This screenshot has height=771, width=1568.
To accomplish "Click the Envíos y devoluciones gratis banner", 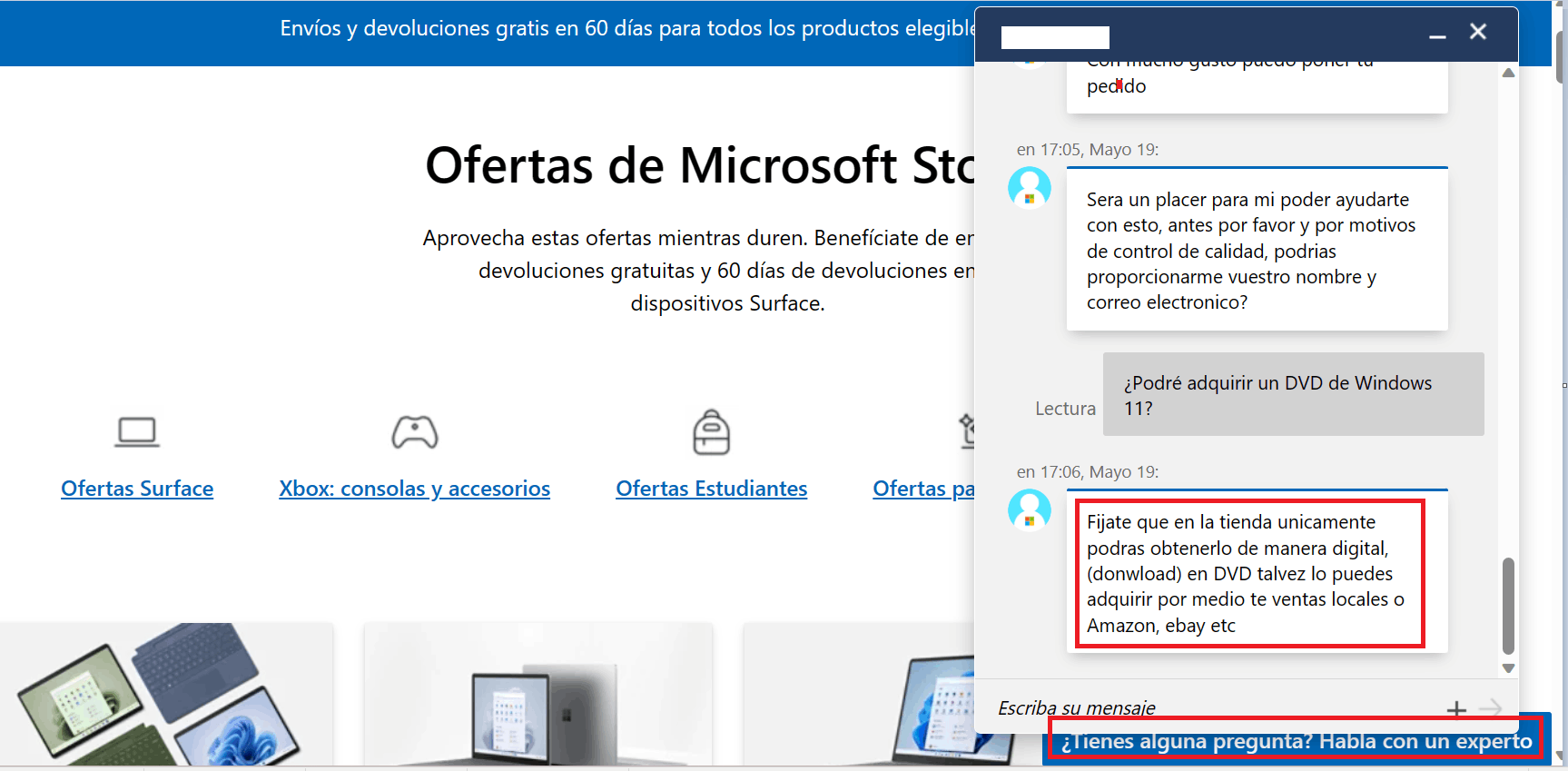I will [626, 28].
